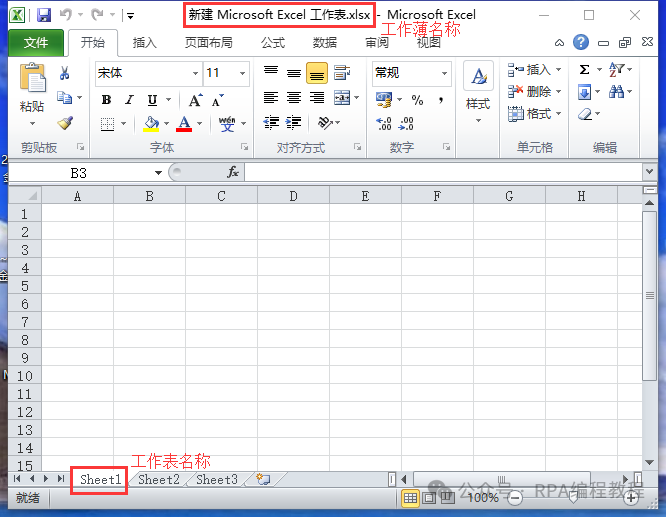Center text horizontally

[x=293, y=98]
